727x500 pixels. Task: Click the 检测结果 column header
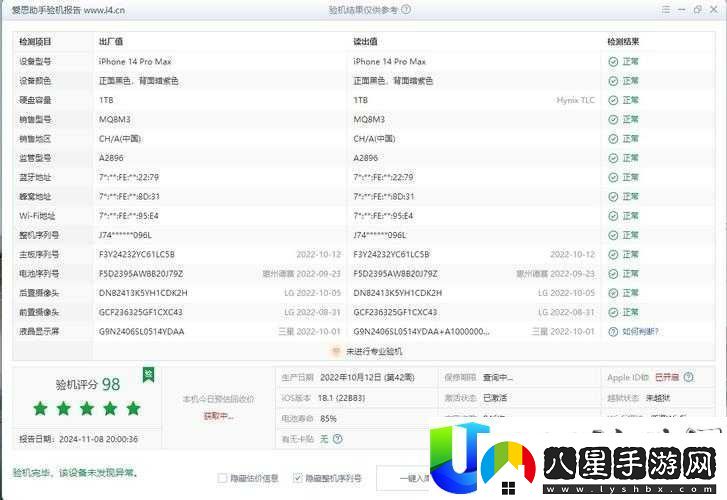click(623, 42)
